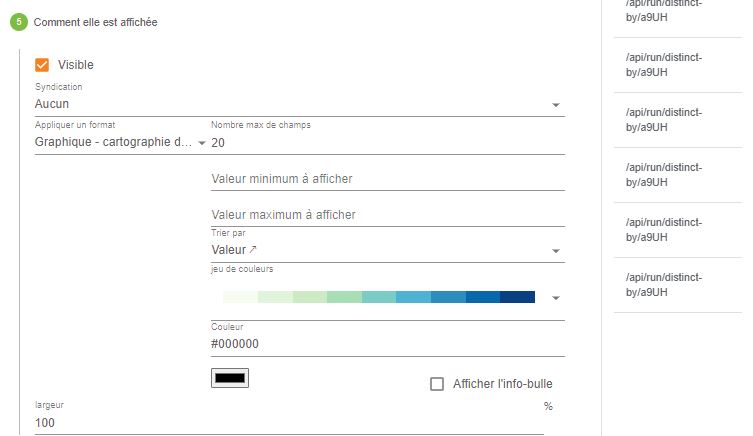Click the Valeur minimum à afficher field
This screenshot has width=753, height=436.
388,179
